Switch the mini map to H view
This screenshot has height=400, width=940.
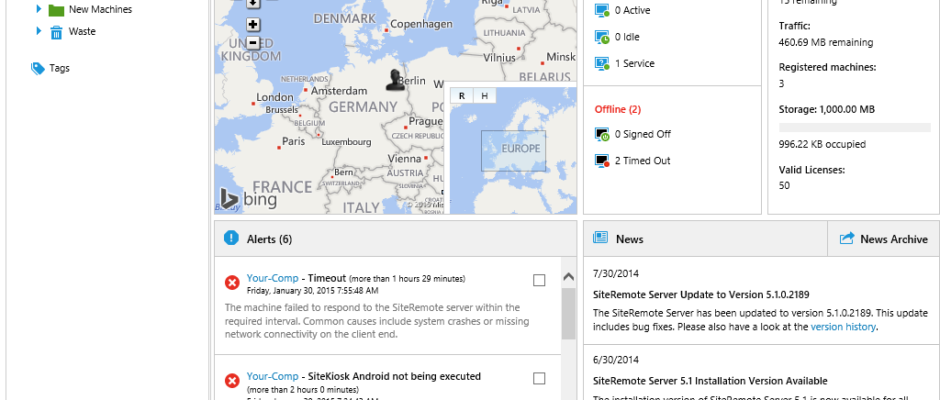[x=484, y=96]
